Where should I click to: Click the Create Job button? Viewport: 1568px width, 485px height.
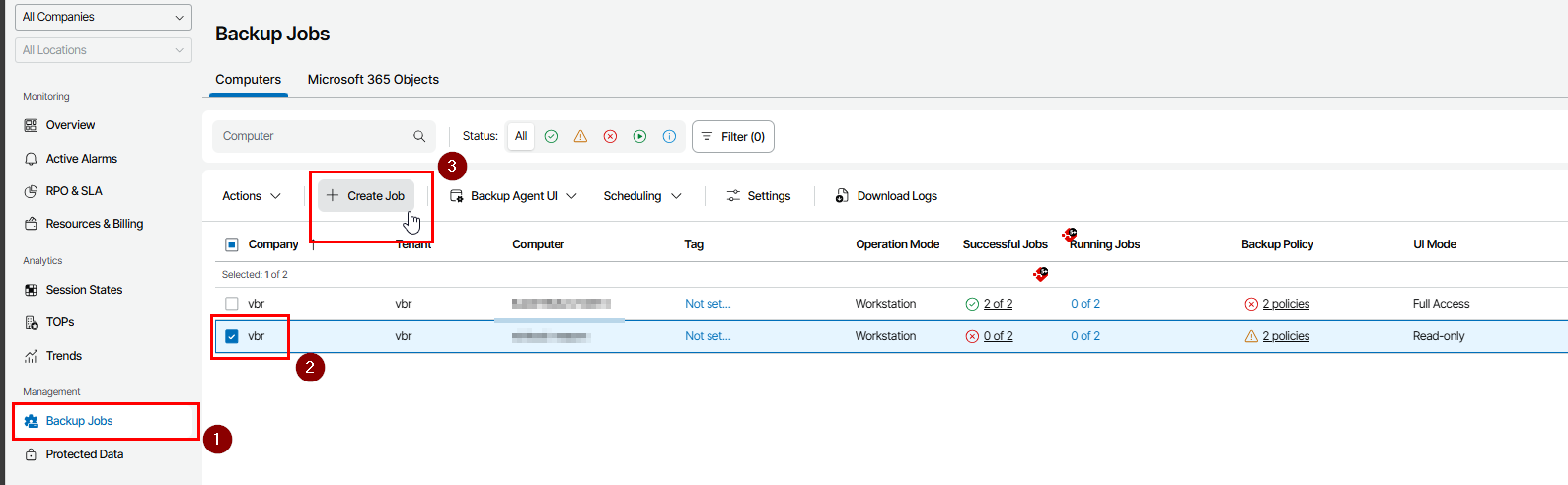click(x=366, y=196)
